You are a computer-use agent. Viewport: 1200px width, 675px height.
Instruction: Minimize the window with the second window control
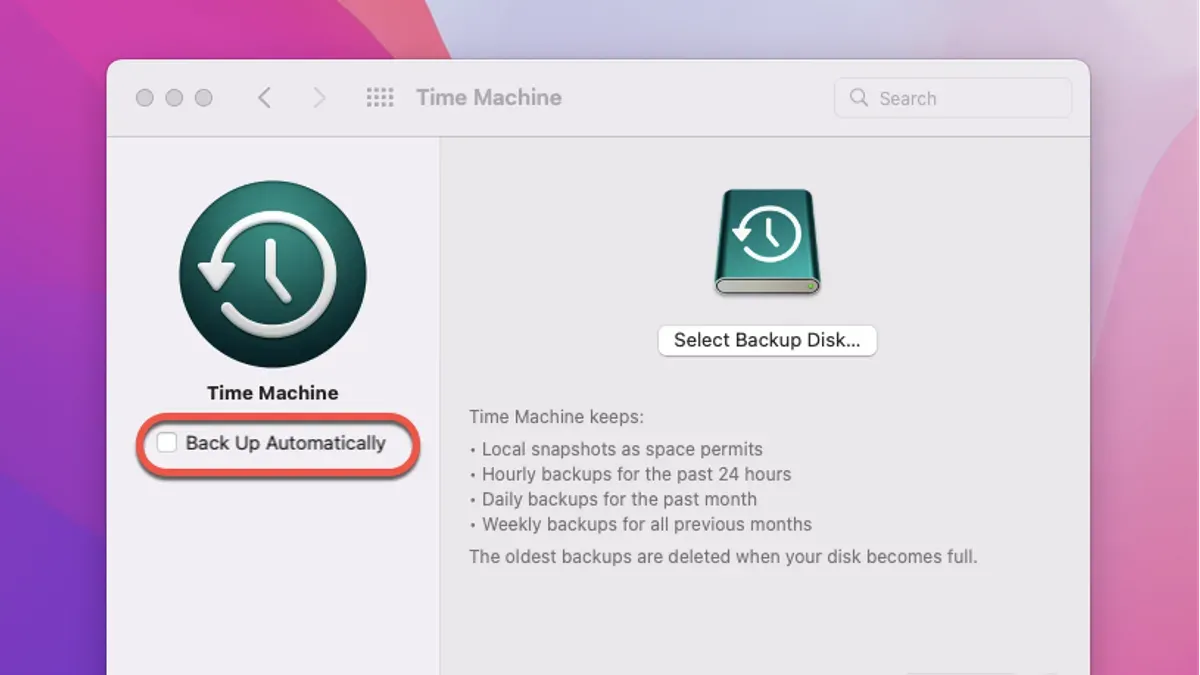pyautogui.click(x=174, y=98)
